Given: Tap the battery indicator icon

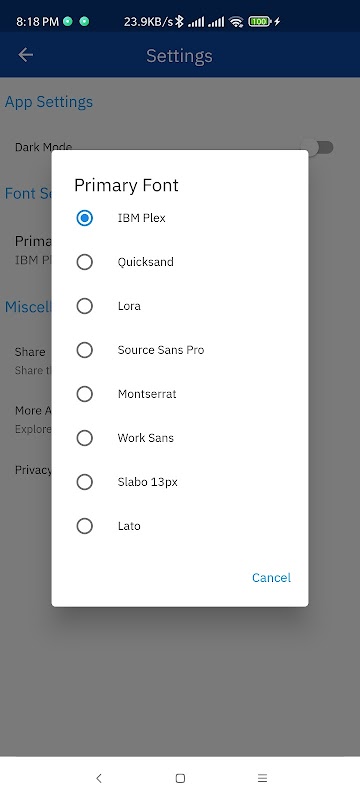Looking at the screenshot, I should (x=259, y=21).
